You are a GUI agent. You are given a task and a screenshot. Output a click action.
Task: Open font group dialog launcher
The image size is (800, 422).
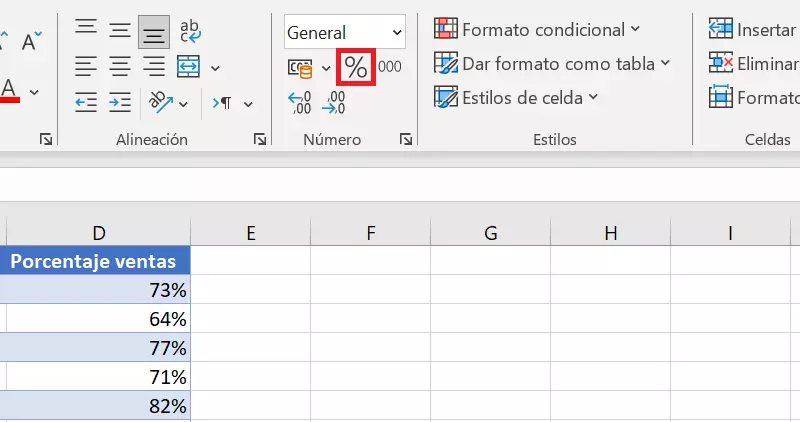click(46, 139)
